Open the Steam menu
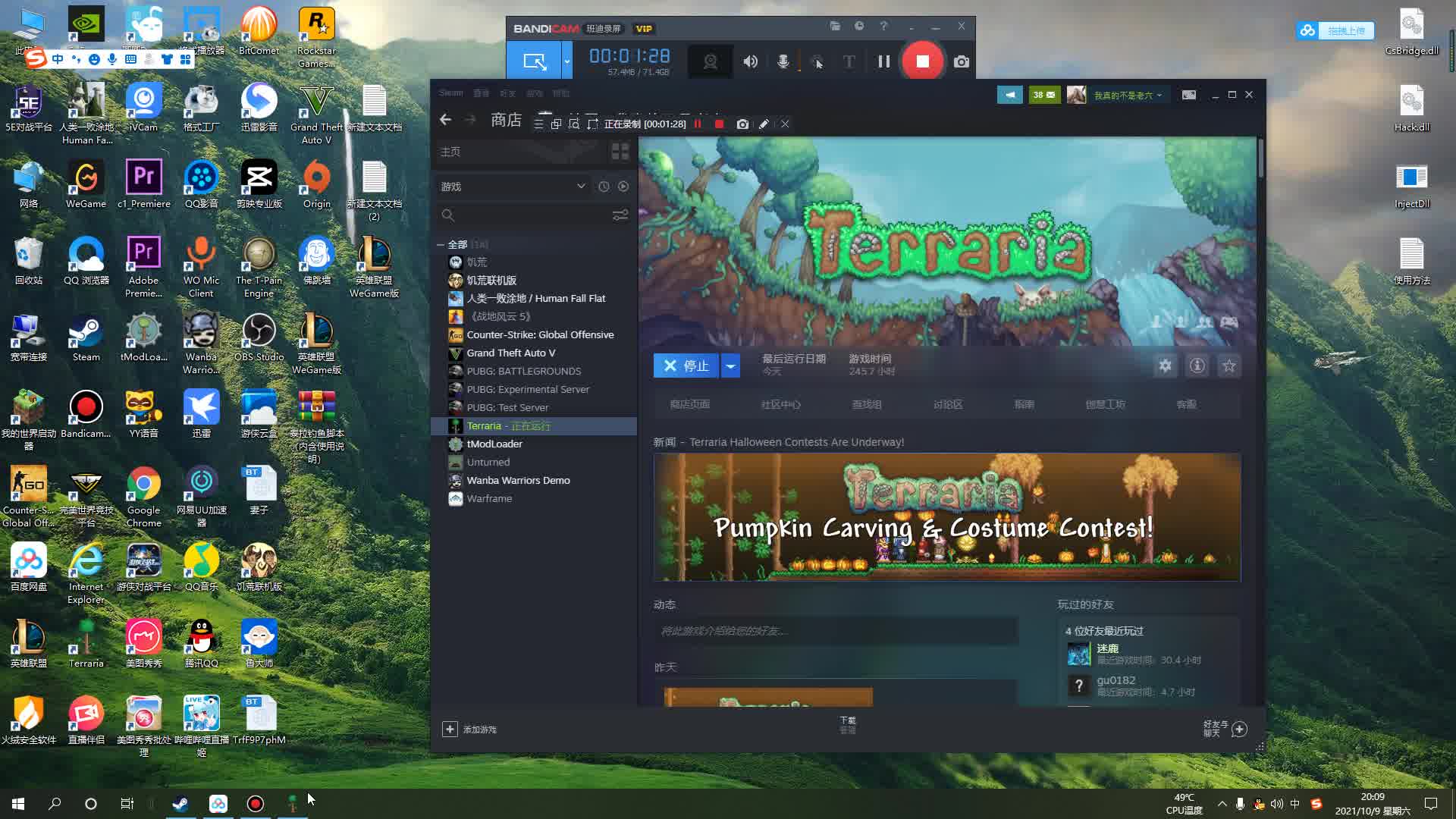The width and height of the screenshot is (1456, 819). click(x=450, y=93)
